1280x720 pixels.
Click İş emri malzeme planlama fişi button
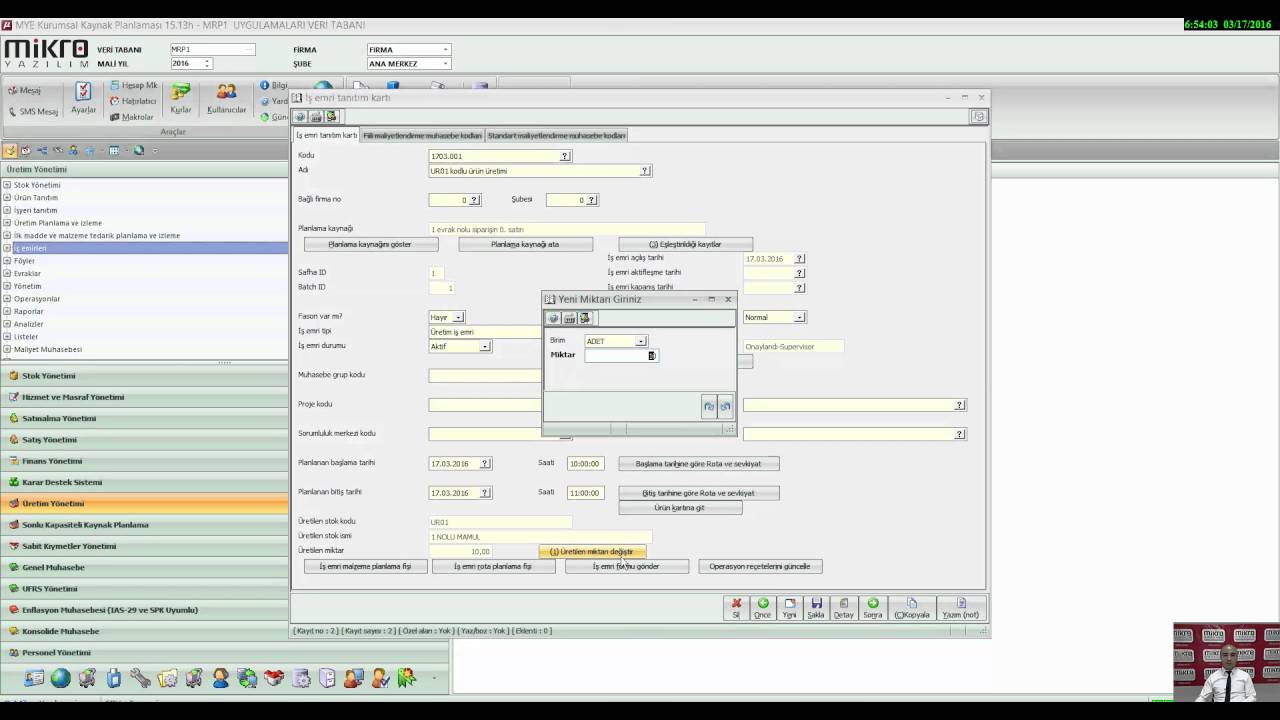(365, 566)
